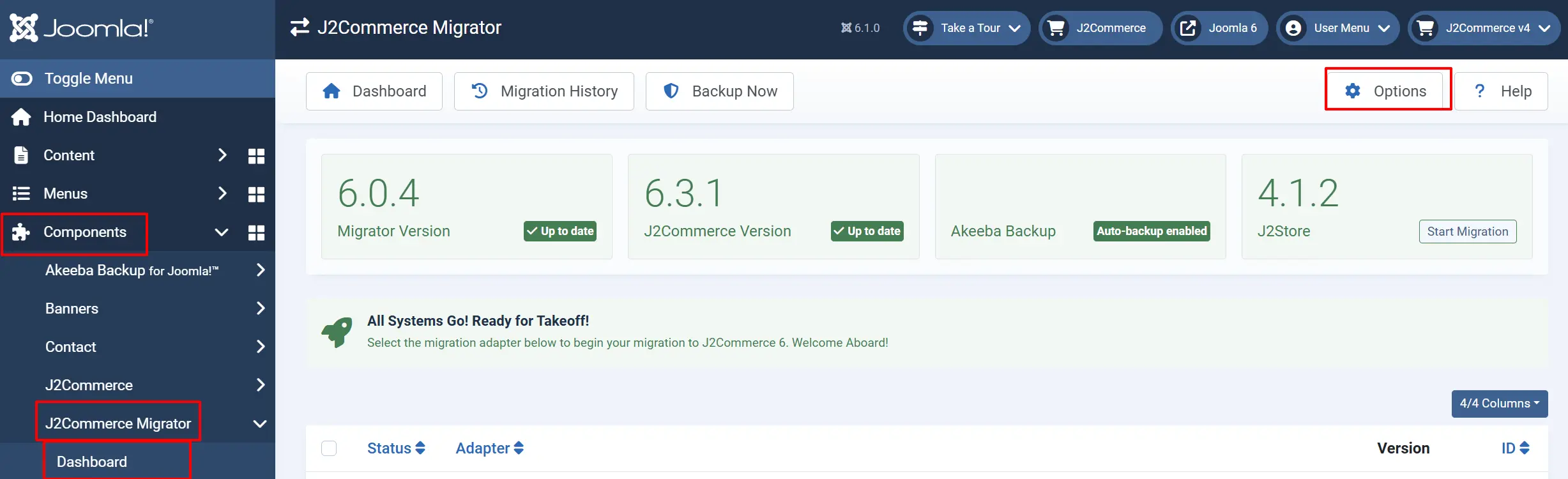Collapse the J2Commerce Migrator submenu chevron

coord(260,423)
